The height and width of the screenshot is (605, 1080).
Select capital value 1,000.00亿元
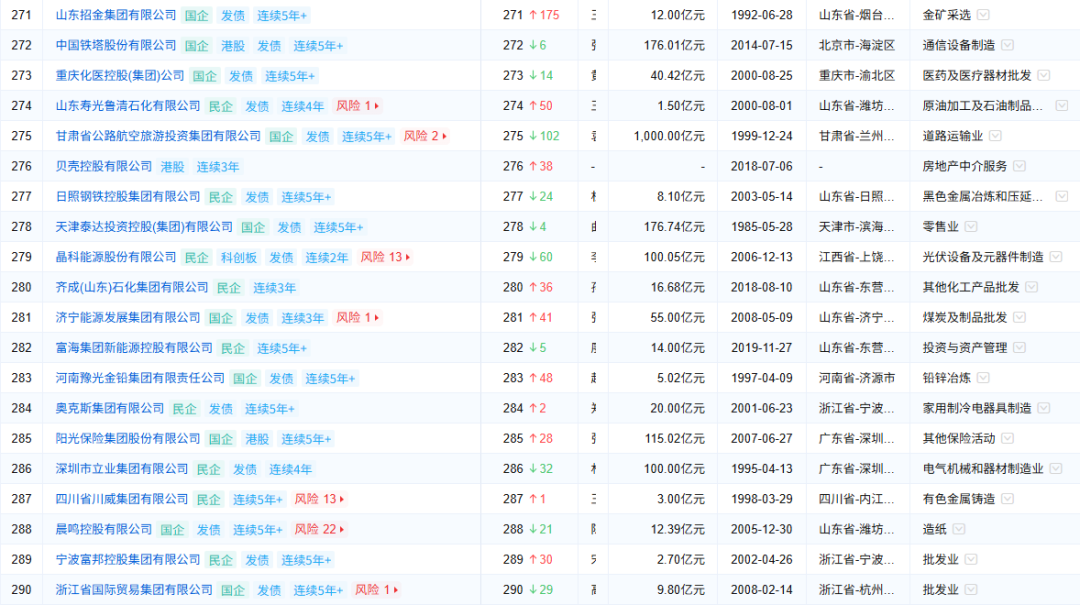(x=669, y=136)
